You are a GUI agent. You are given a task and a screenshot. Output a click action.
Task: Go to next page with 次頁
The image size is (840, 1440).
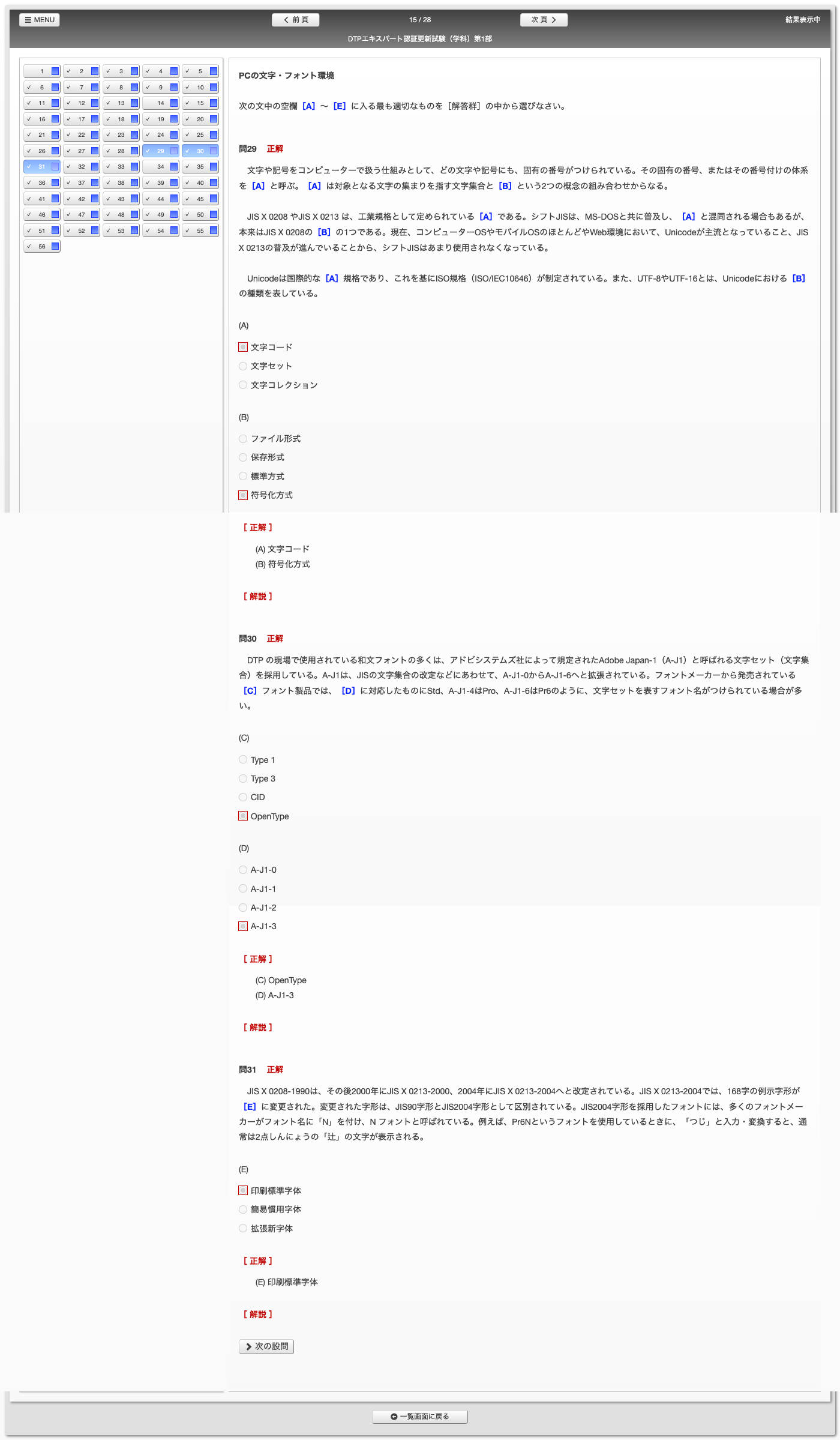tap(544, 20)
